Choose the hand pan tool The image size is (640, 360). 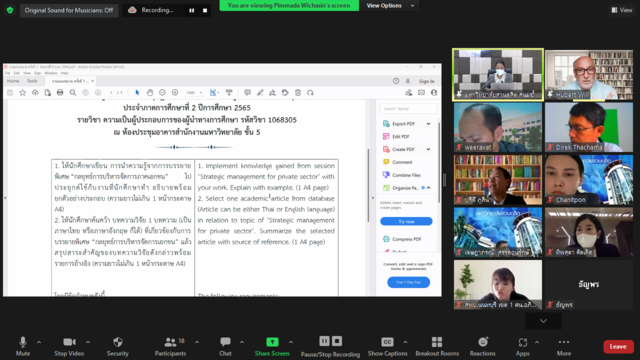pyautogui.click(x=150, y=93)
